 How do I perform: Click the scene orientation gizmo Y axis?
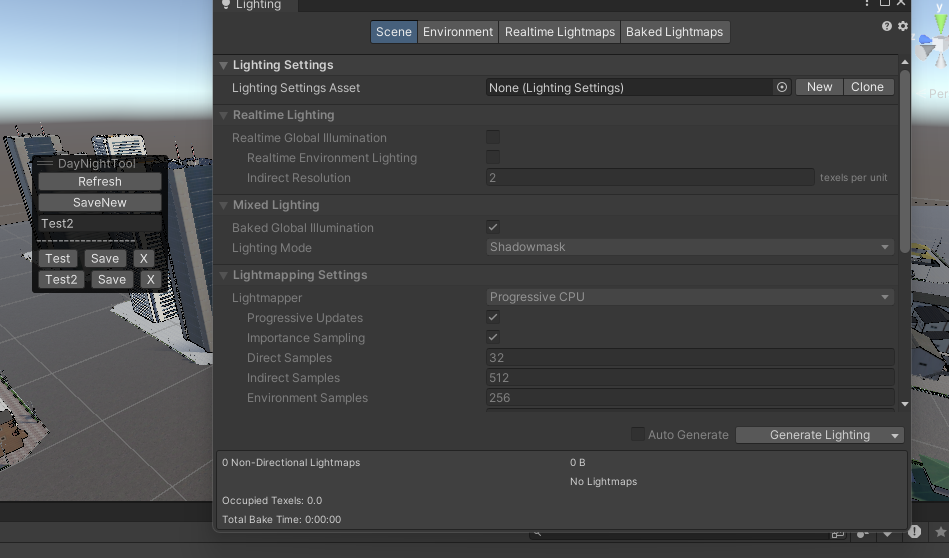(940, 22)
